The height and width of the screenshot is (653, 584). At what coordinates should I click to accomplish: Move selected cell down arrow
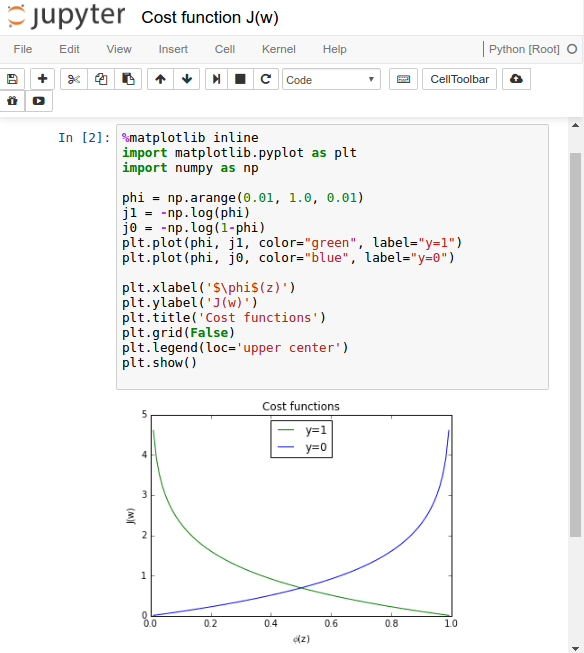(187, 79)
